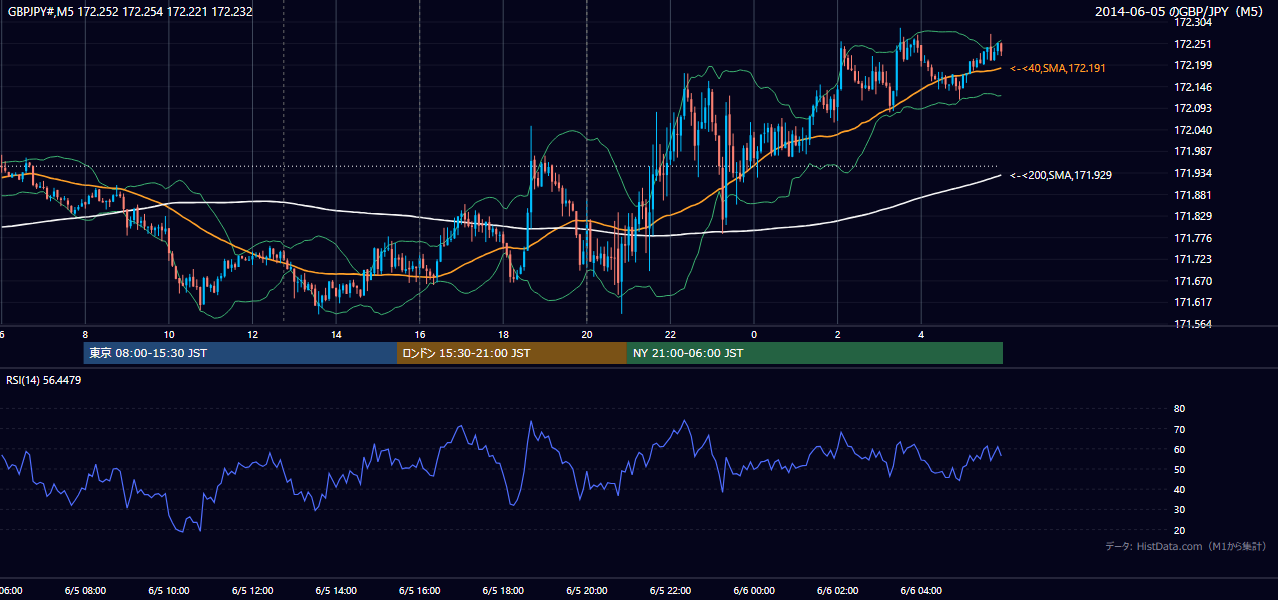Screen dimensions: 1278x600
Task: Click the 6/6 00:00 time axis label
Action: (x=754, y=590)
